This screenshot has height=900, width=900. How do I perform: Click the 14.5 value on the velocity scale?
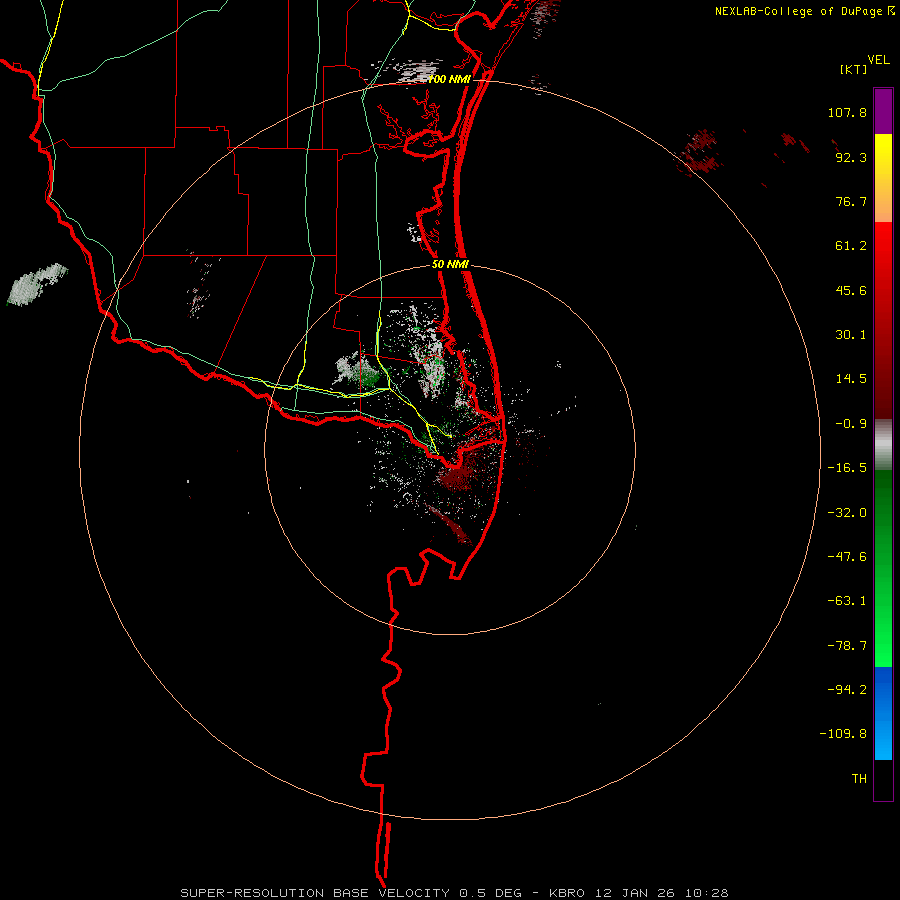(x=851, y=379)
